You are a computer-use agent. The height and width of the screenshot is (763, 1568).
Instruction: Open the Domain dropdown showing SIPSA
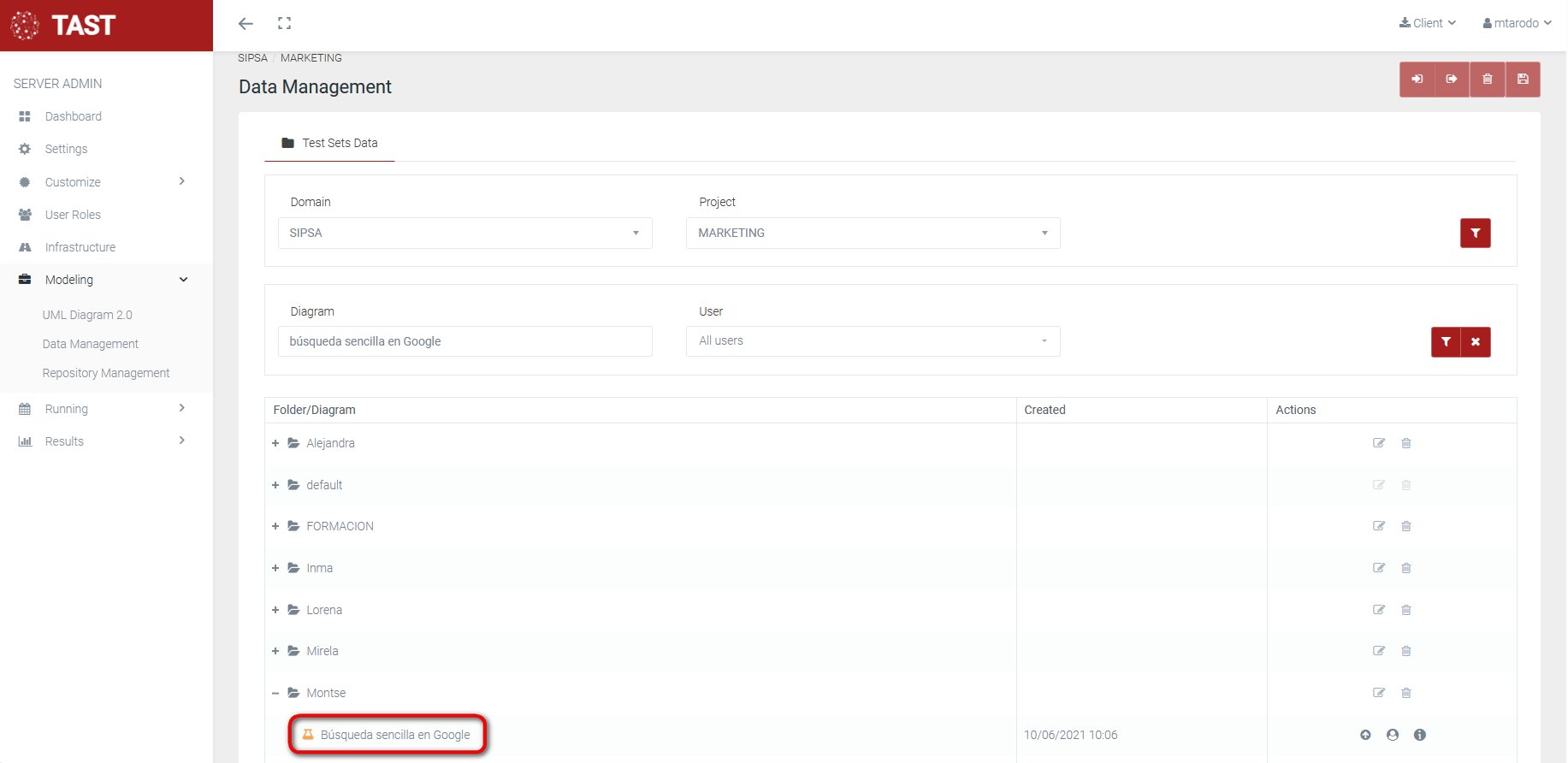pos(464,233)
